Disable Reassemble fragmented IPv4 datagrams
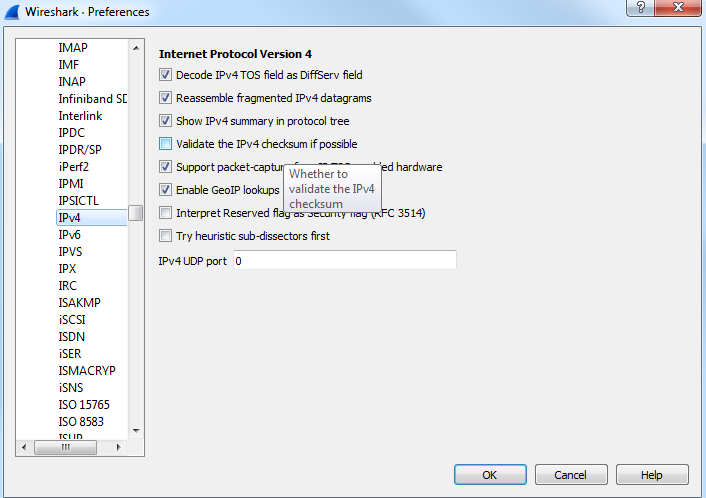Image resolution: width=706 pixels, height=498 pixels. coord(166,98)
